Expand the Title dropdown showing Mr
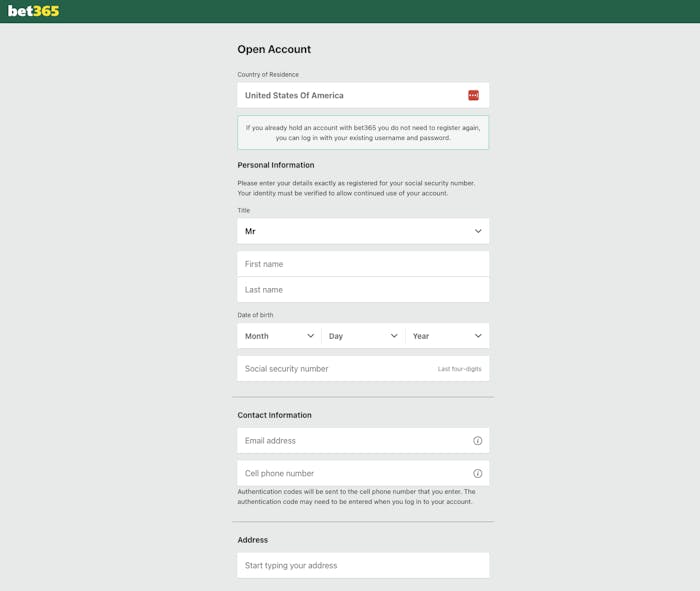700x591 pixels. [363, 231]
